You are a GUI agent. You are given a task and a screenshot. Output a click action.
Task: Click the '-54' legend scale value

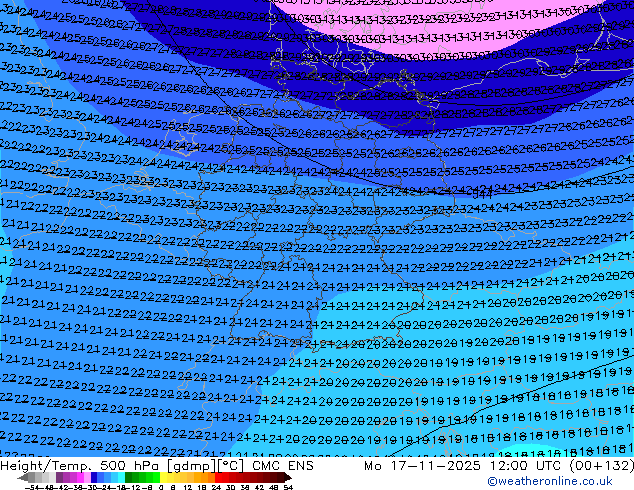[x=32, y=487]
